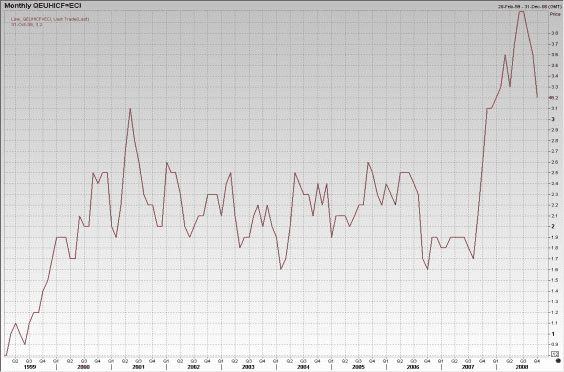Image resolution: width=564 pixels, height=372 pixels.
Task: Click the line's endpoint in Q4 2008
Action: 537,97
